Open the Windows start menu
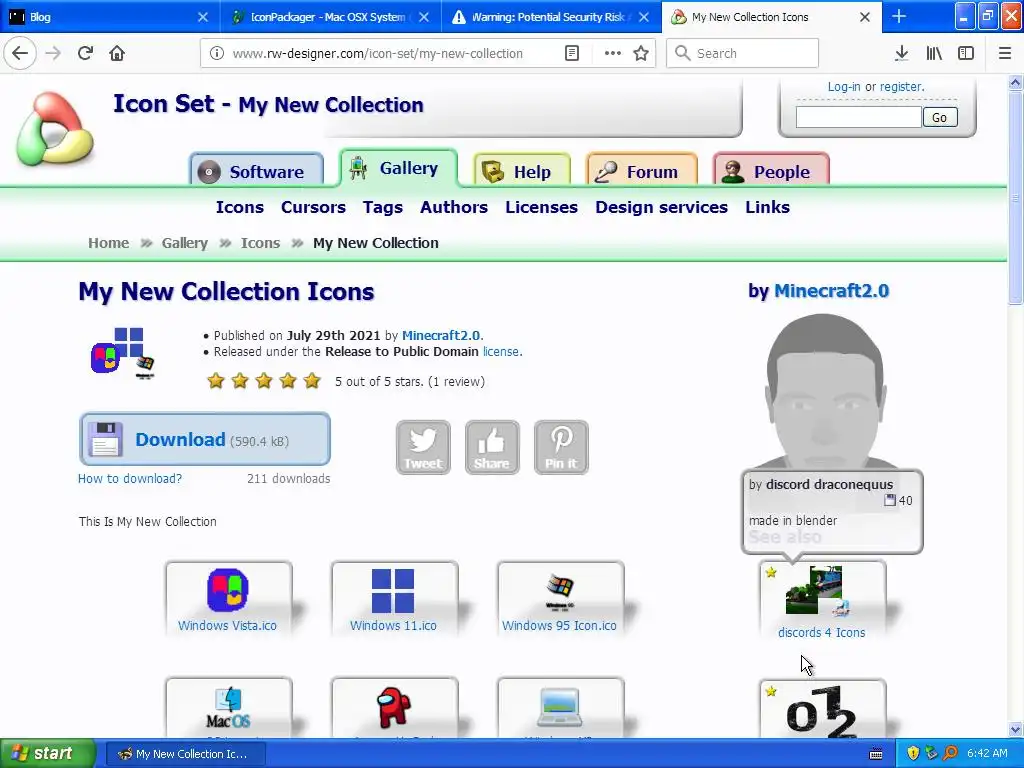The width and height of the screenshot is (1024, 768). point(48,754)
